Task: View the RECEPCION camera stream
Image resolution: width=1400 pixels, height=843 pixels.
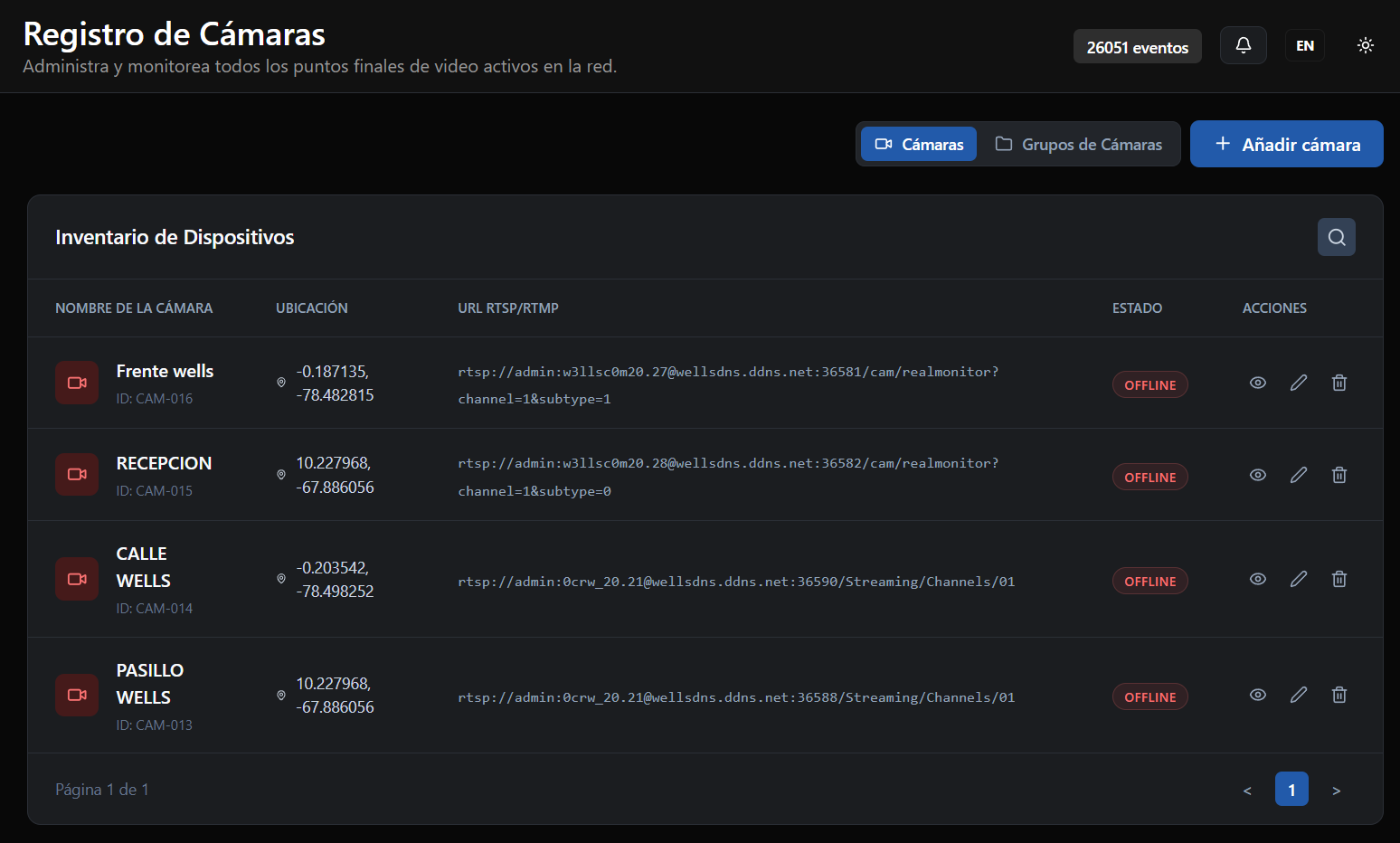Action: pyautogui.click(x=1258, y=475)
